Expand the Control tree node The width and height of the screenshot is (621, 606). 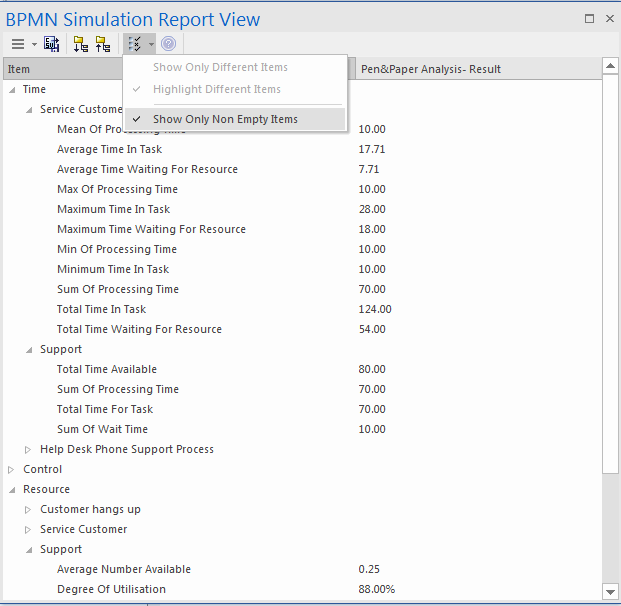12,469
